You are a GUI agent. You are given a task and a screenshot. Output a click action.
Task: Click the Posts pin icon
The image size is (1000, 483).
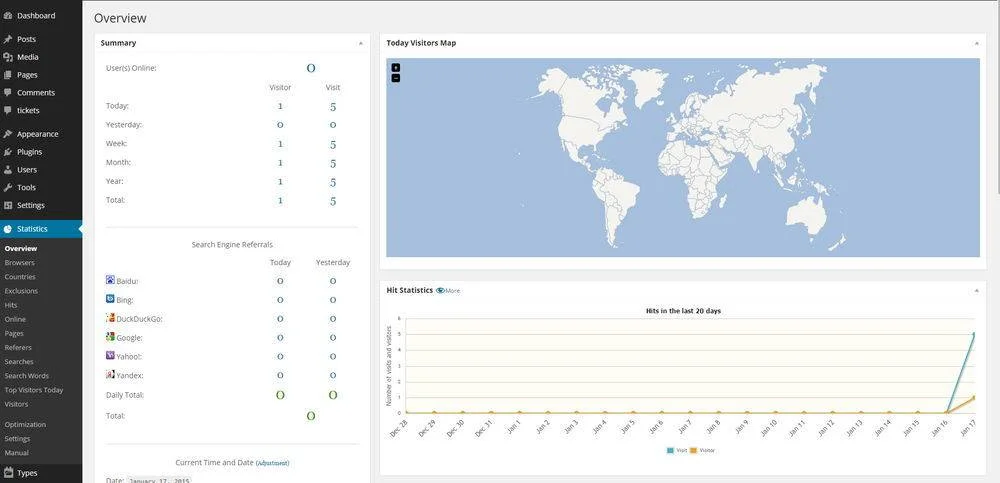point(8,39)
